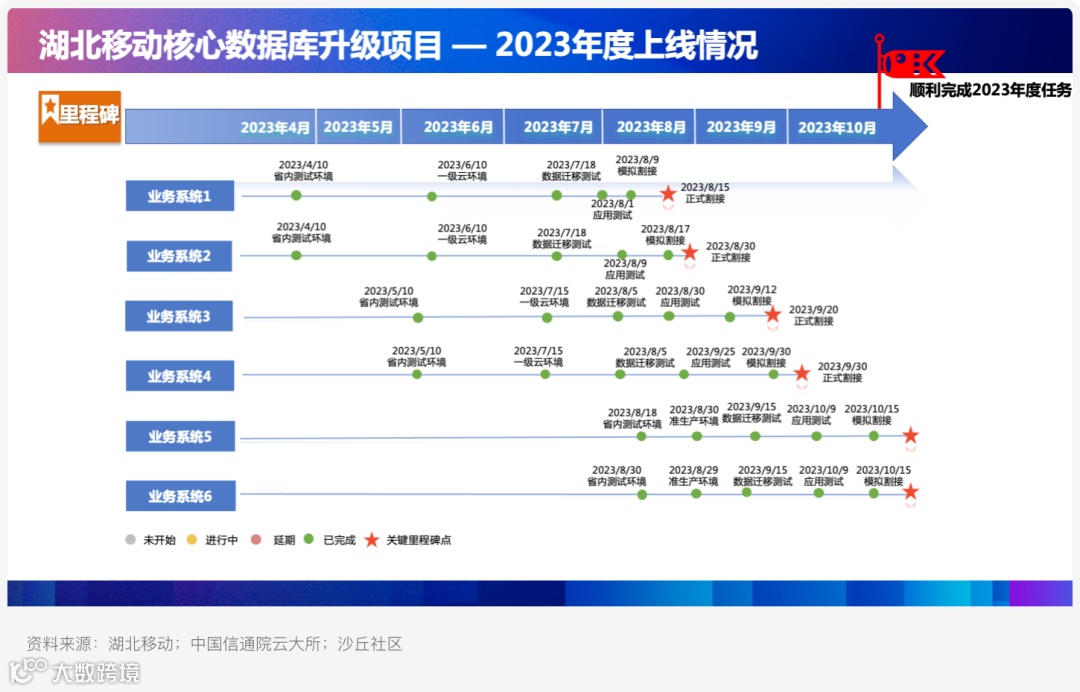Viewport: 1080px width, 692px height.
Task: Click the 2023/9/20 正式割接 label
Action: (x=813, y=315)
